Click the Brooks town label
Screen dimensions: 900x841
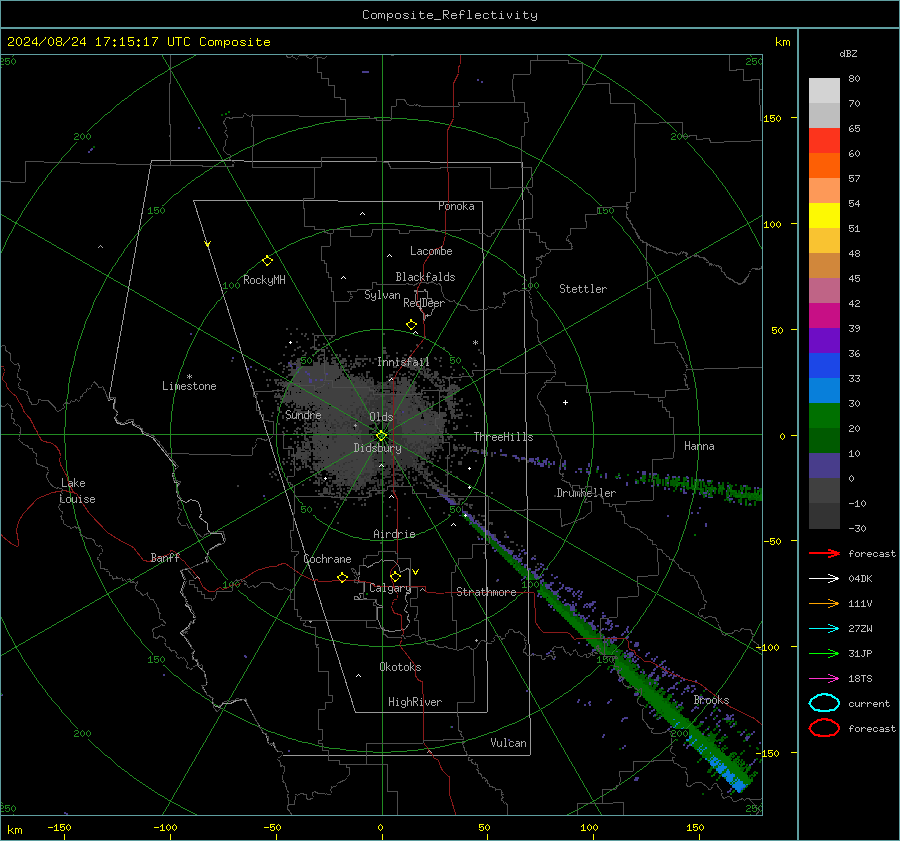711,700
